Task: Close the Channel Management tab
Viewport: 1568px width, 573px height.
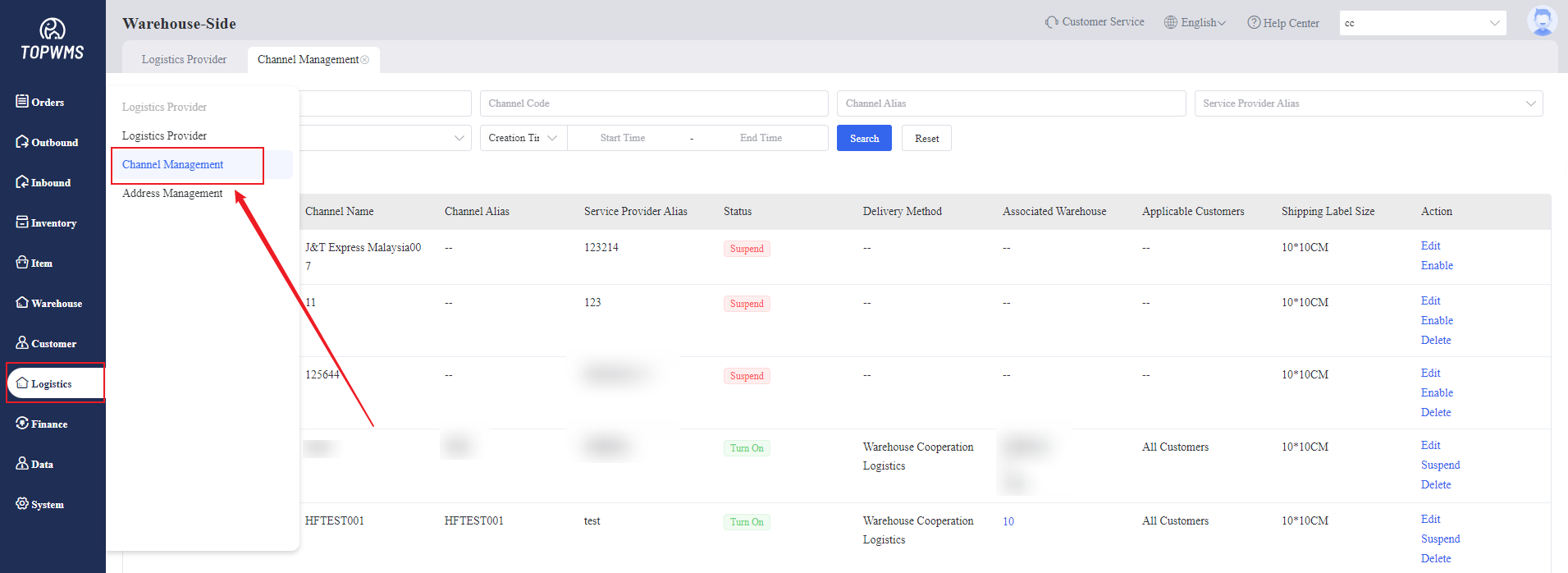Action: tap(365, 60)
